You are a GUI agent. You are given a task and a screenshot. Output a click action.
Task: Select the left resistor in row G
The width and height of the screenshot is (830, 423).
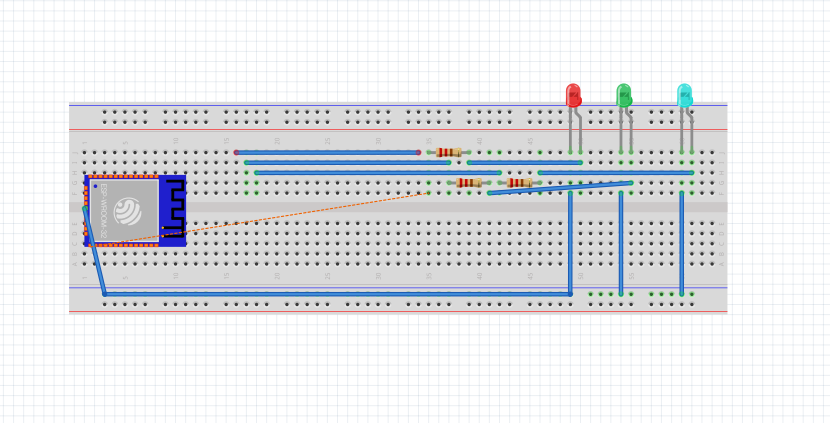pos(468,183)
